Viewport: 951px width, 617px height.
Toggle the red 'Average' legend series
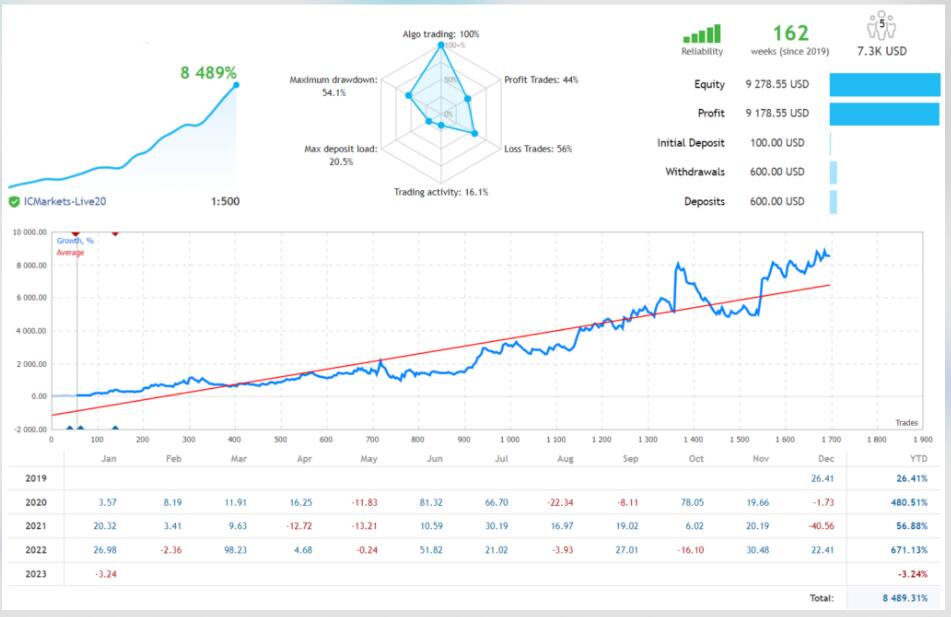[x=70, y=253]
